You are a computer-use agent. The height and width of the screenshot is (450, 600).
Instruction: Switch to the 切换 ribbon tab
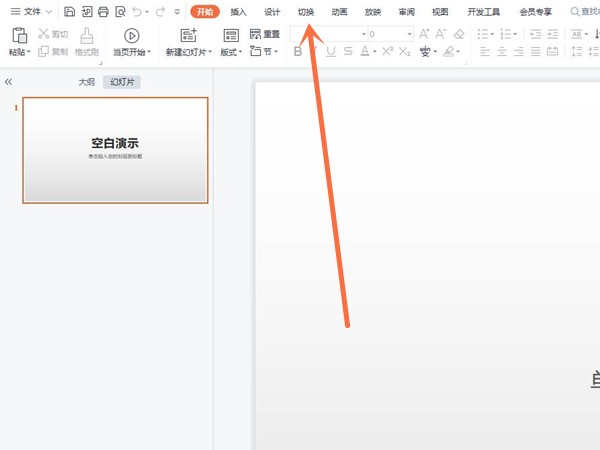pyautogui.click(x=306, y=12)
